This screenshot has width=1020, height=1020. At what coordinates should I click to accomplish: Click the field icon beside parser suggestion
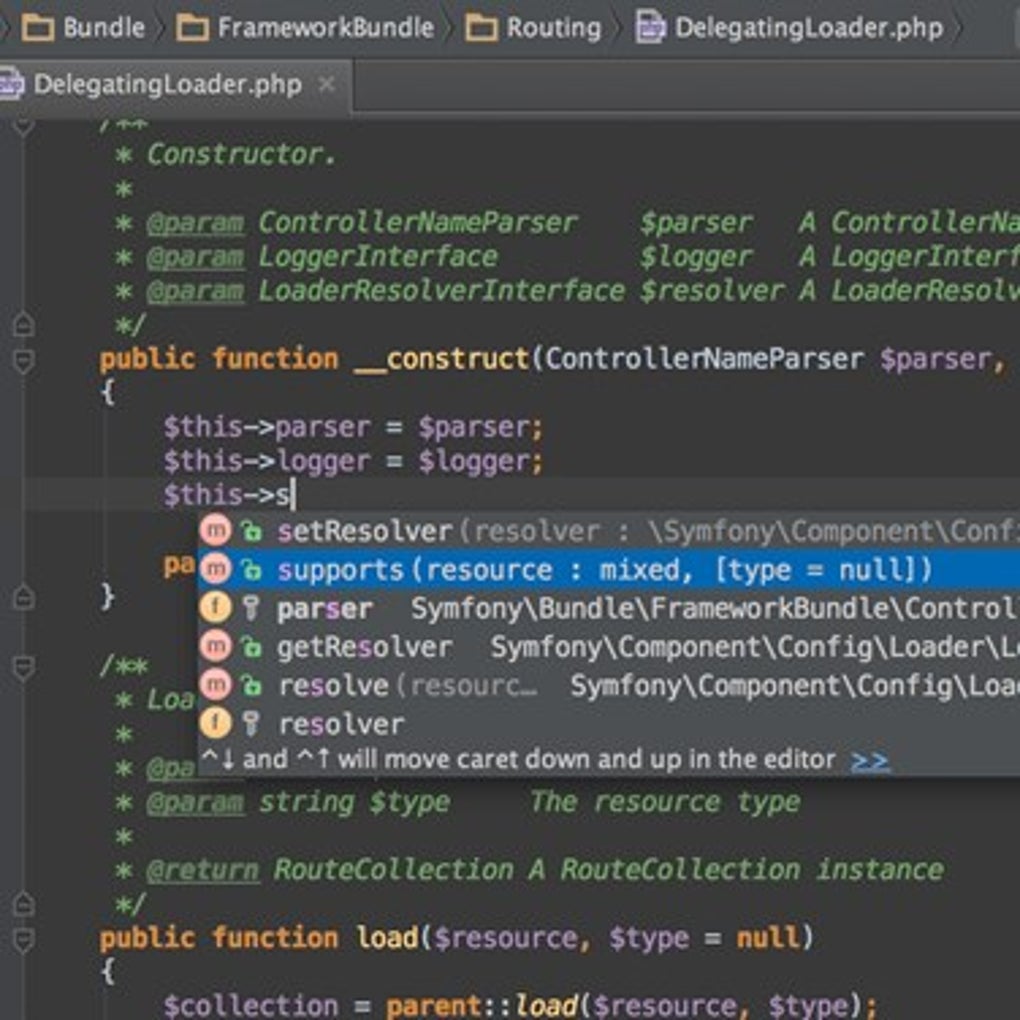[215, 608]
